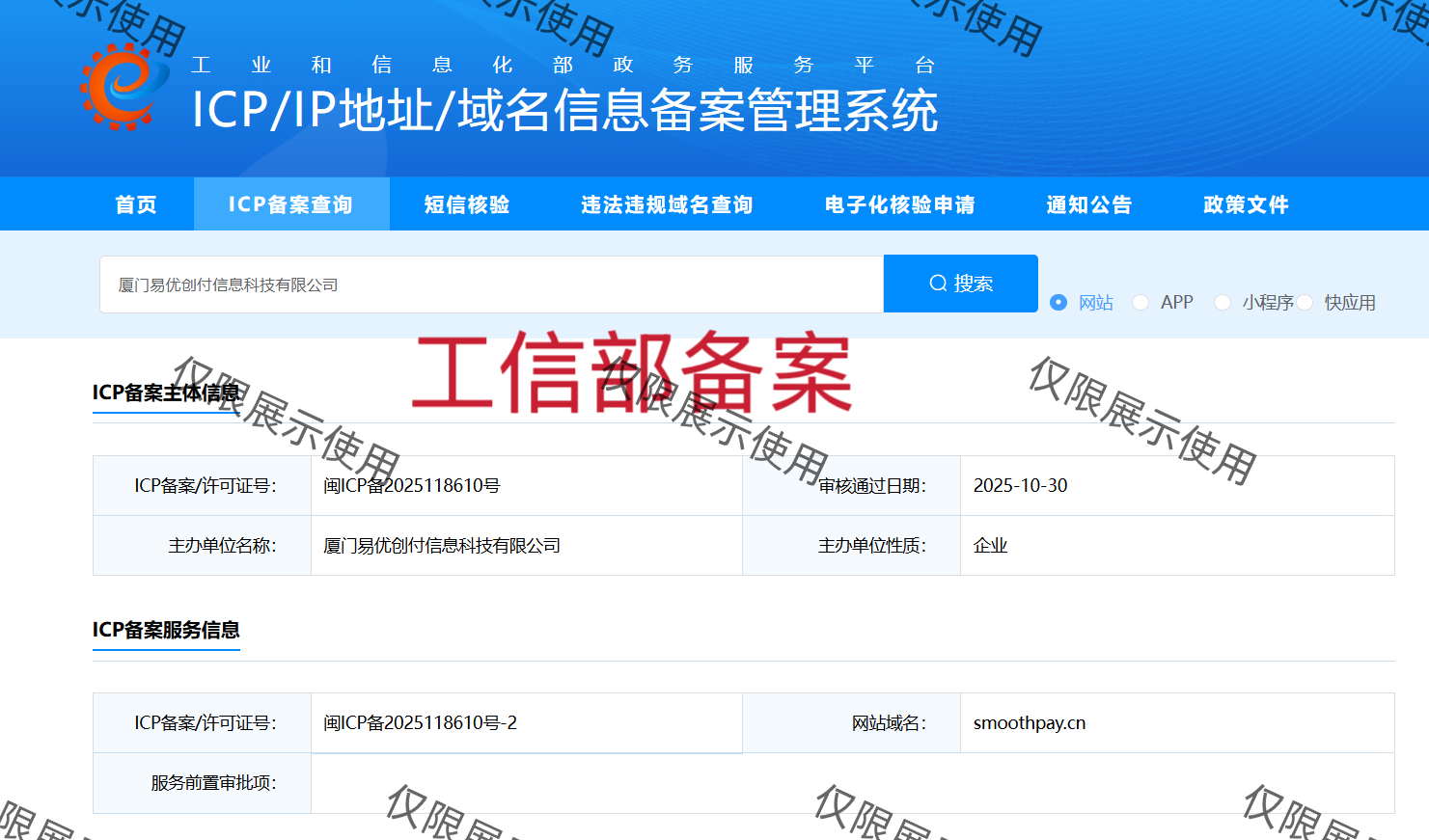1429x840 pixels.
Task: Select the 闽ICP备2025118610号 license number cell
Action: (x=413, y=485)
